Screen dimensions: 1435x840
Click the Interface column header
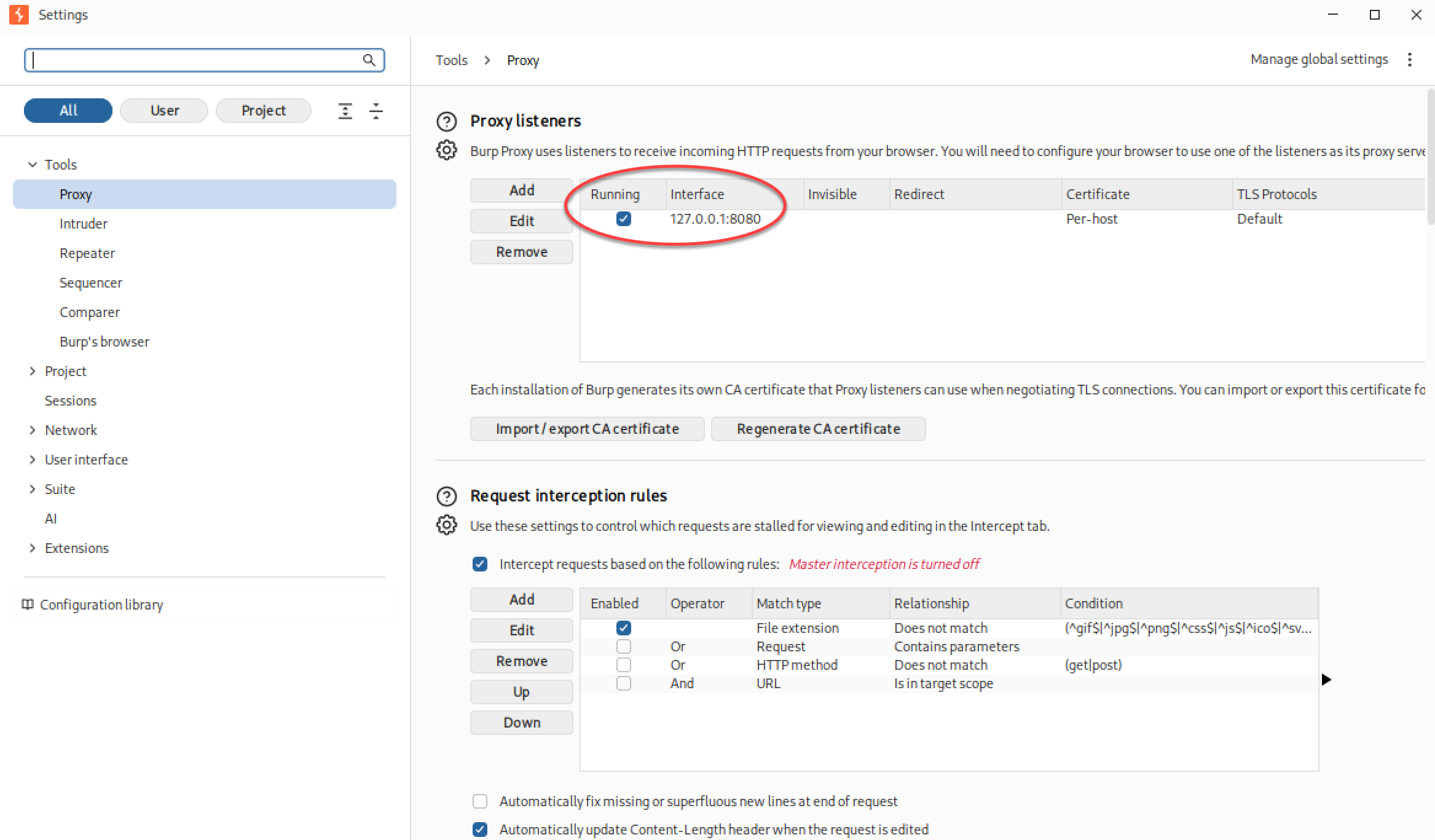point(734,194)
